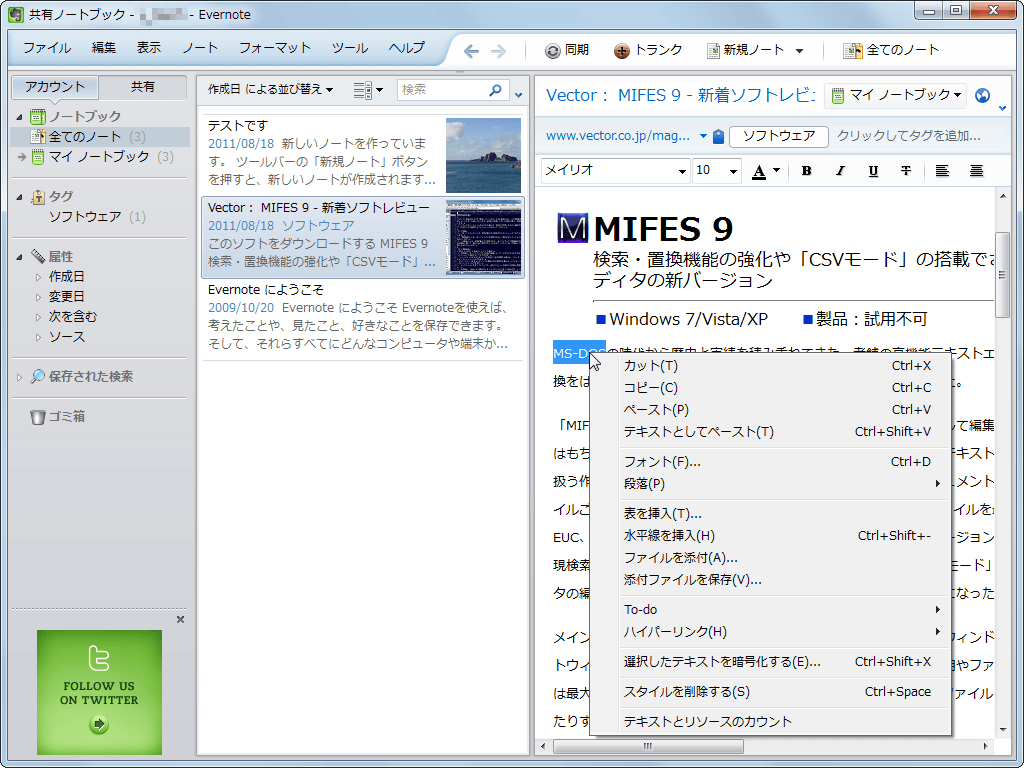The height and width of the screenshot is (768, 1024).
Task: Select the ソフトウェア tag in sidebar
Action: [85, 217]
